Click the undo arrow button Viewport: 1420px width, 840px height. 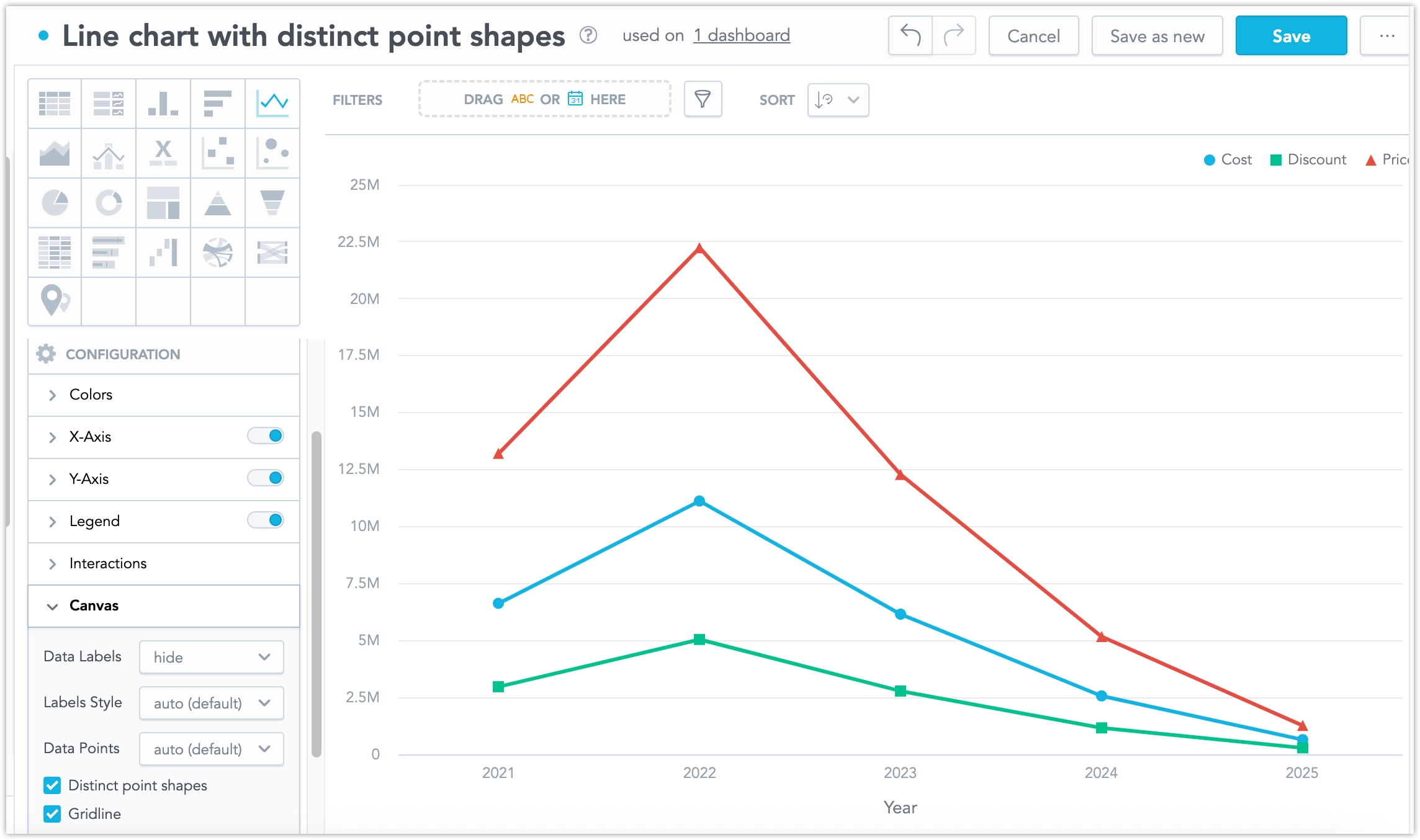click(910, 36)
